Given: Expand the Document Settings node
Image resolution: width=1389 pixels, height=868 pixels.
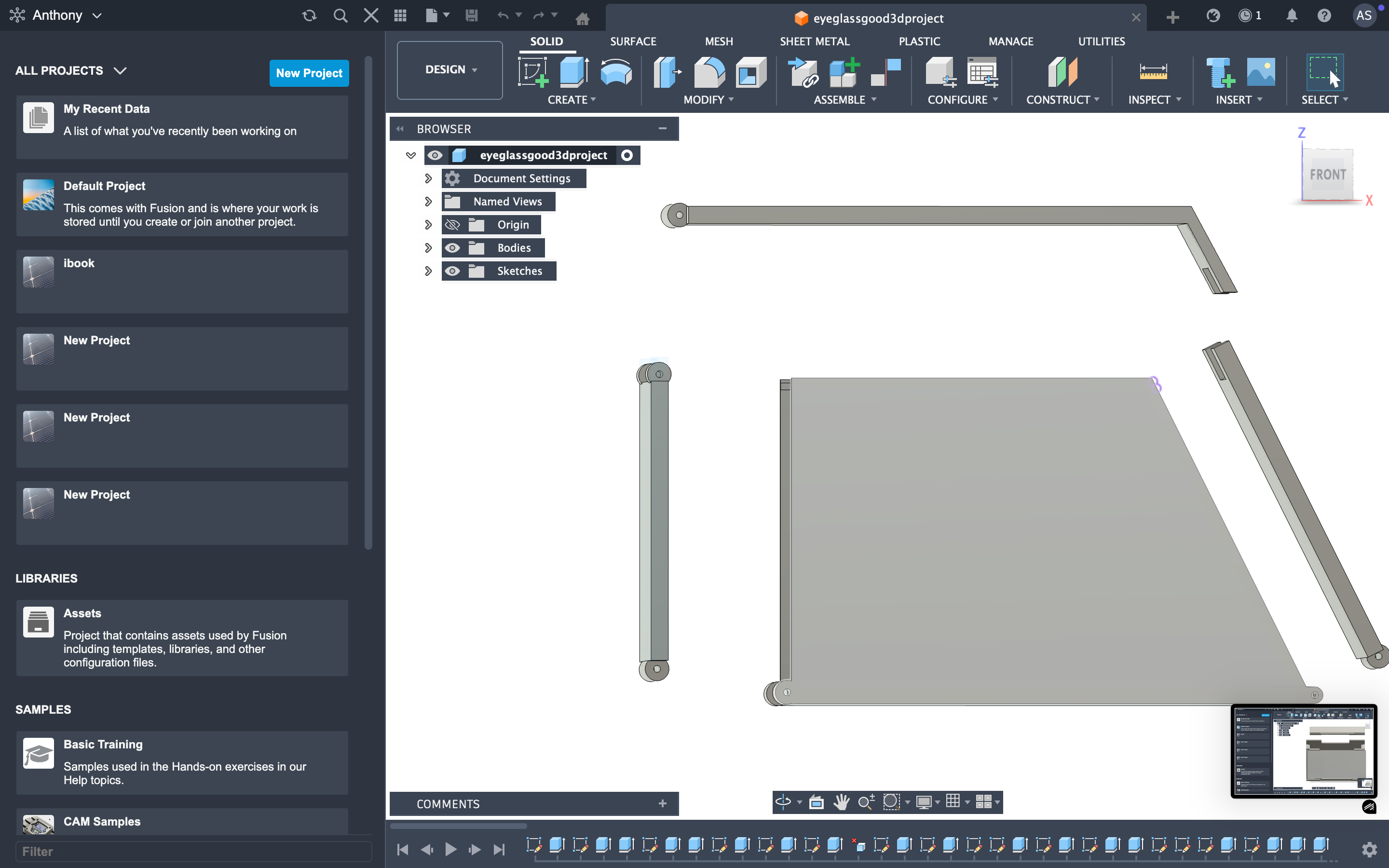Looking at the screenshot, I should click(x=428, y=178).
